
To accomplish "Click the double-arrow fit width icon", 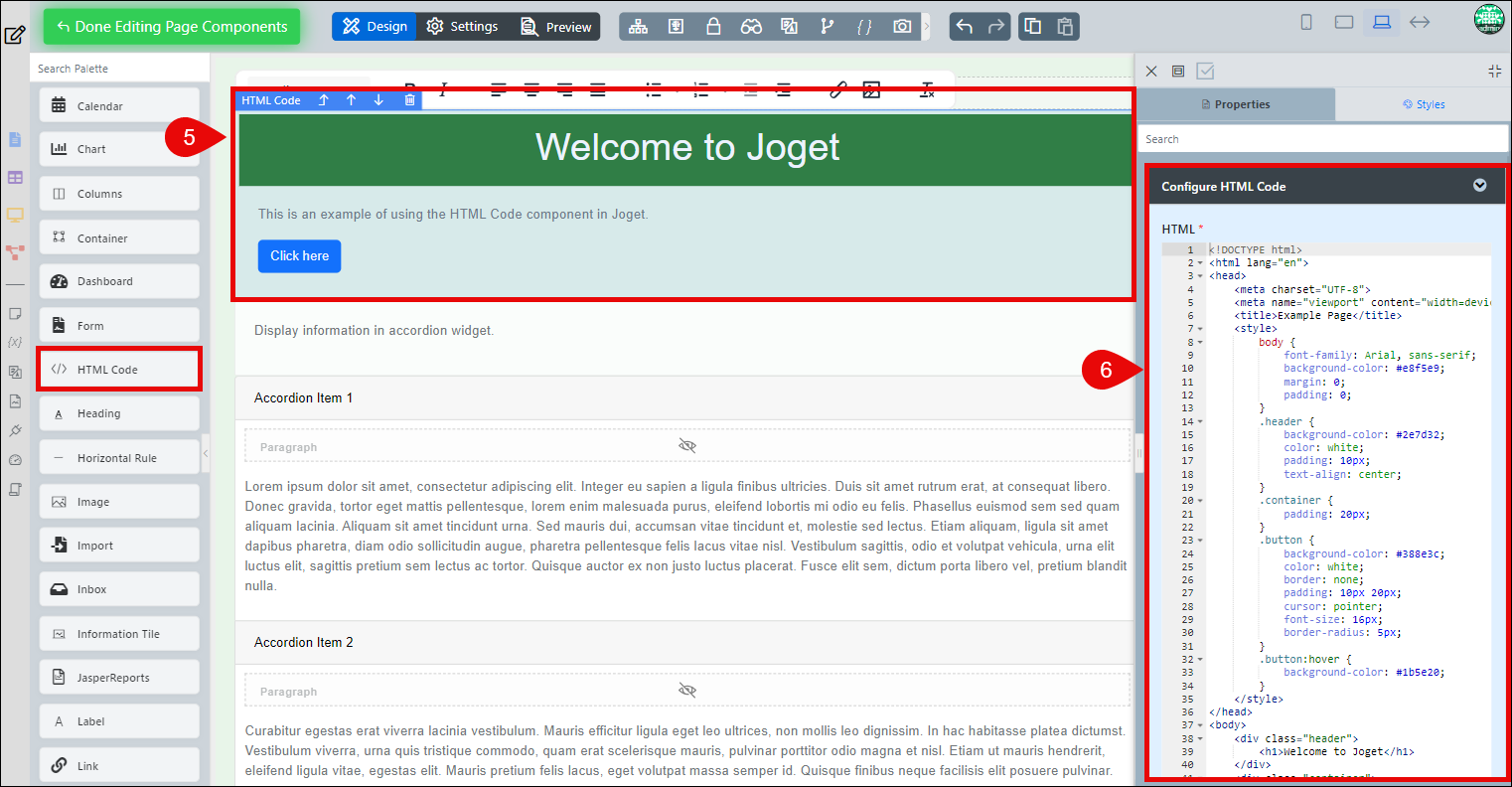I will 1420,22.
